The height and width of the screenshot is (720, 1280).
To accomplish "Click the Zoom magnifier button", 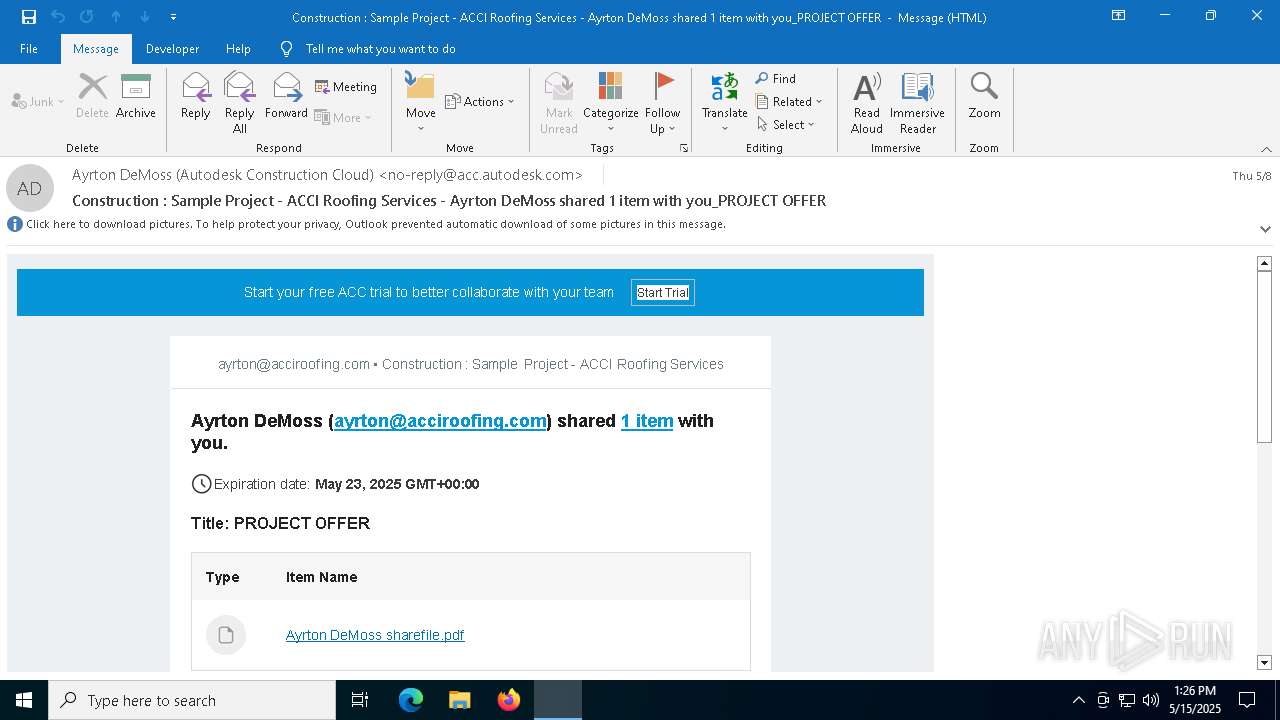I will click(984, 98).
